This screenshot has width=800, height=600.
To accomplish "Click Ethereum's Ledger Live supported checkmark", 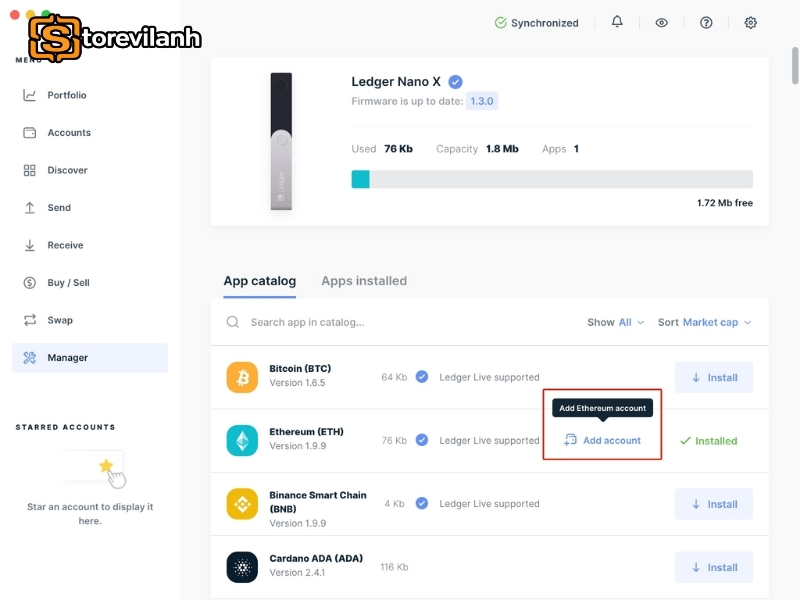I will click(421, 440).
